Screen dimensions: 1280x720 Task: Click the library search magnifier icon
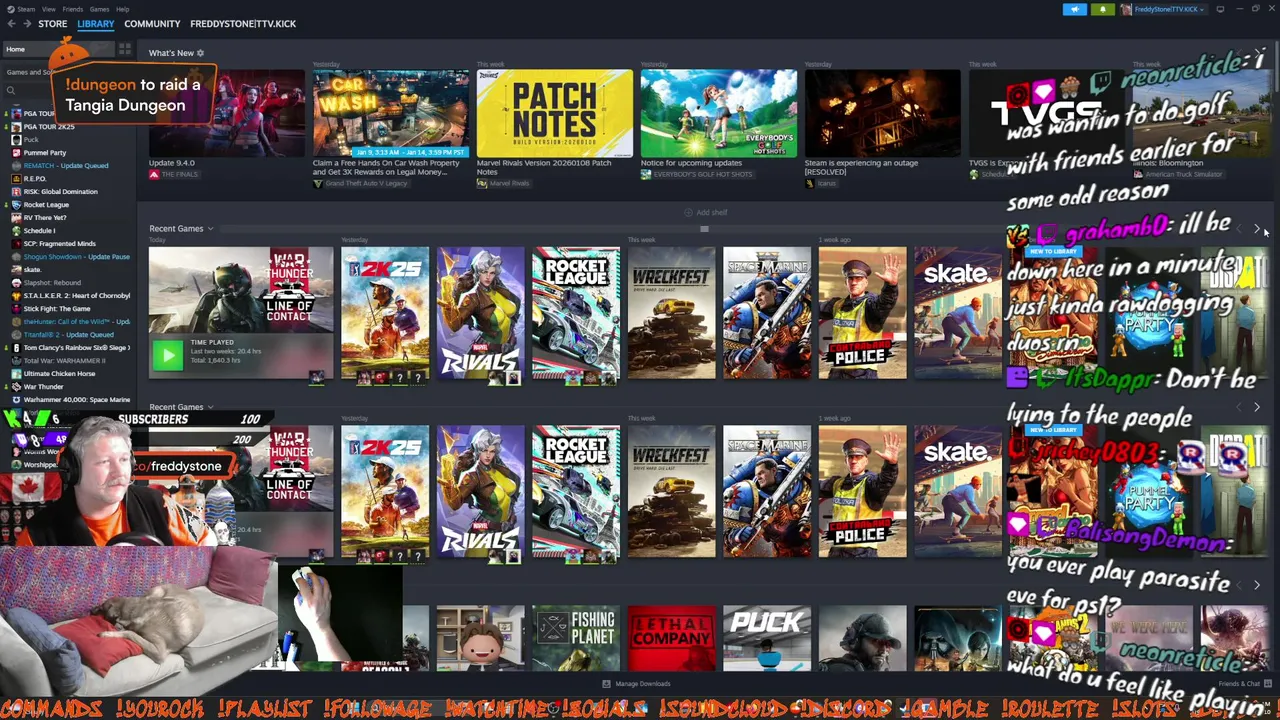click(x=11, y=91)
